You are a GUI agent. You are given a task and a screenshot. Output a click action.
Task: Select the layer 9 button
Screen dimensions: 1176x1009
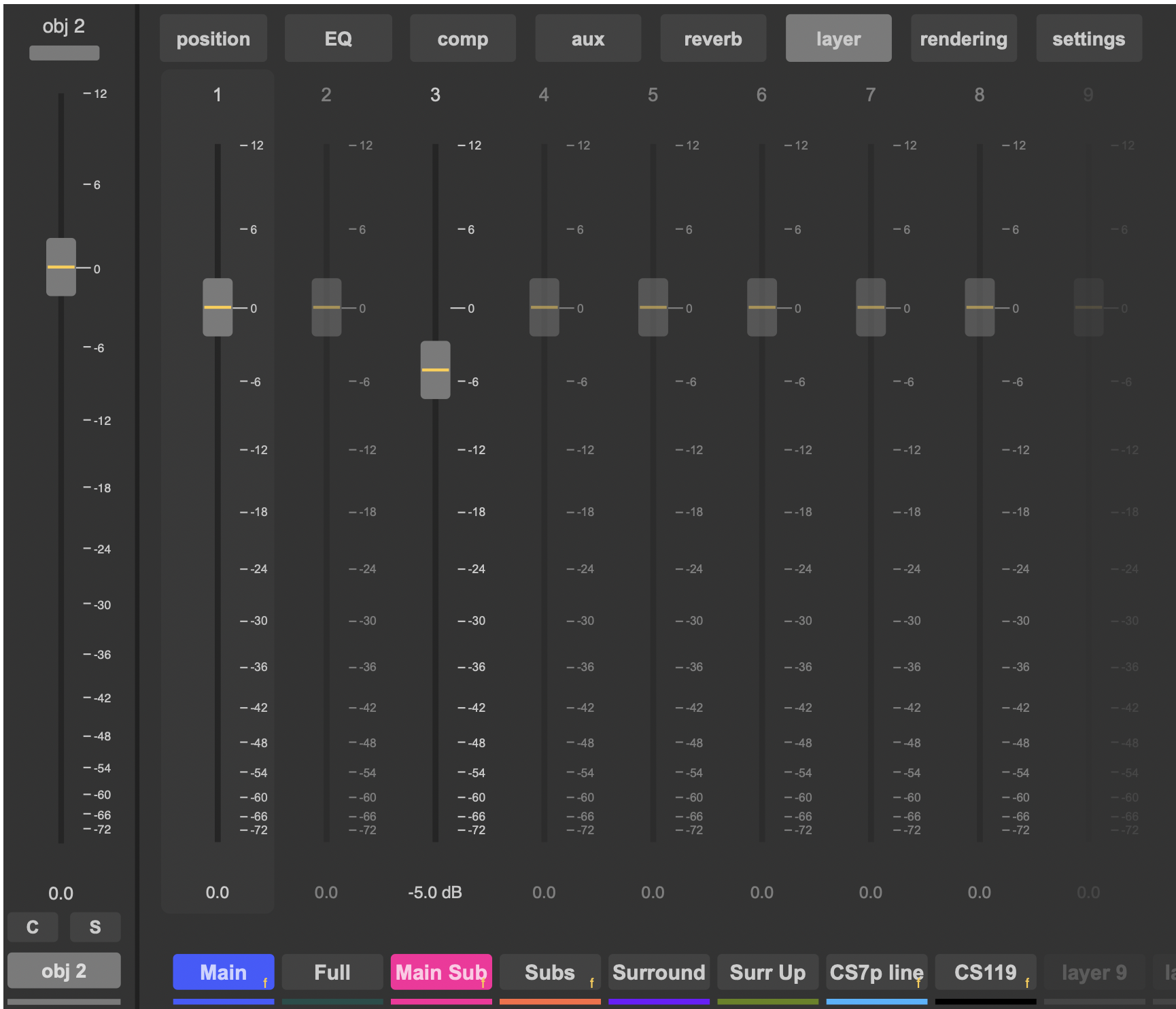1094,972
